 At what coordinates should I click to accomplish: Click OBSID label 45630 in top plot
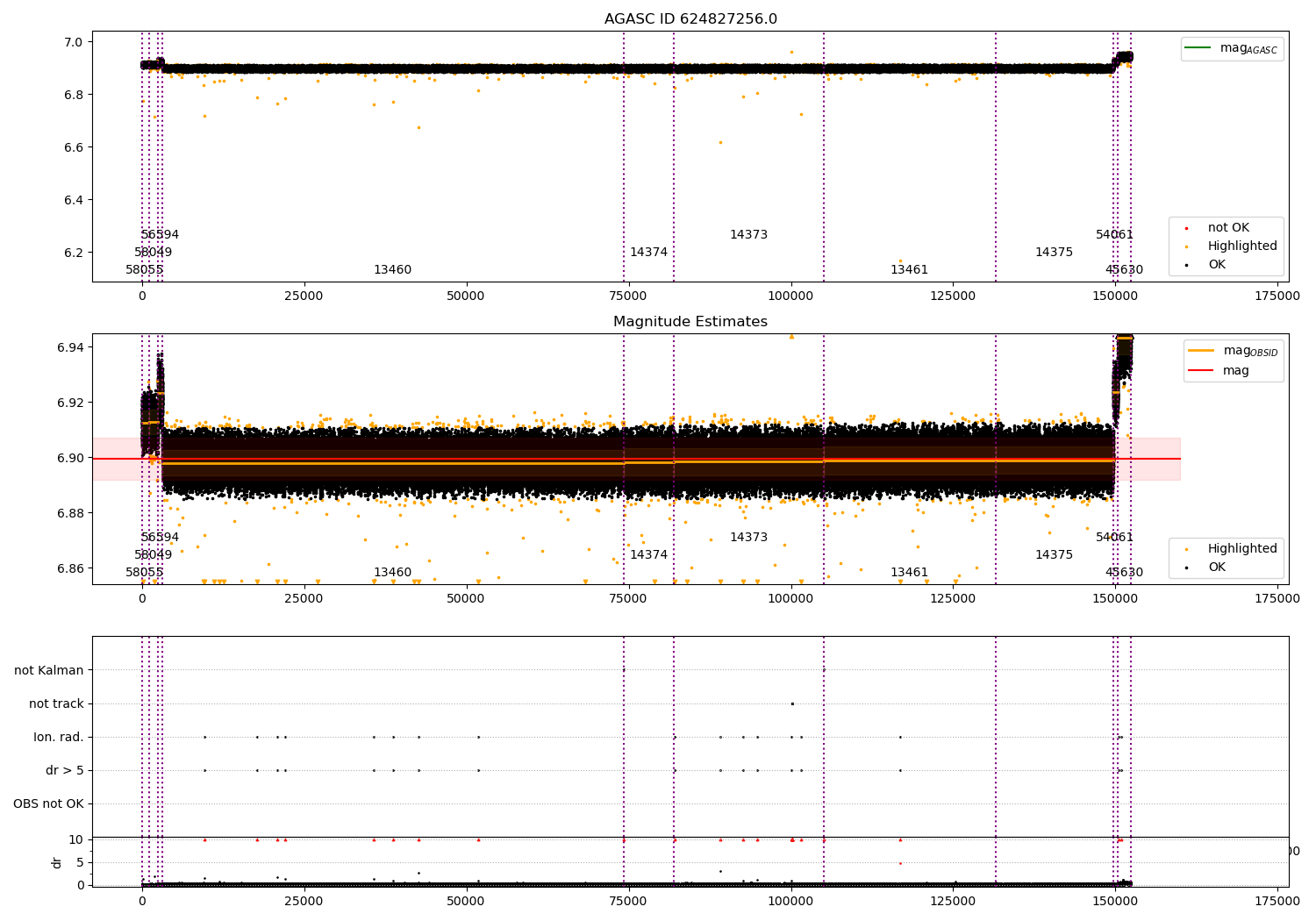click(1124, 270)
